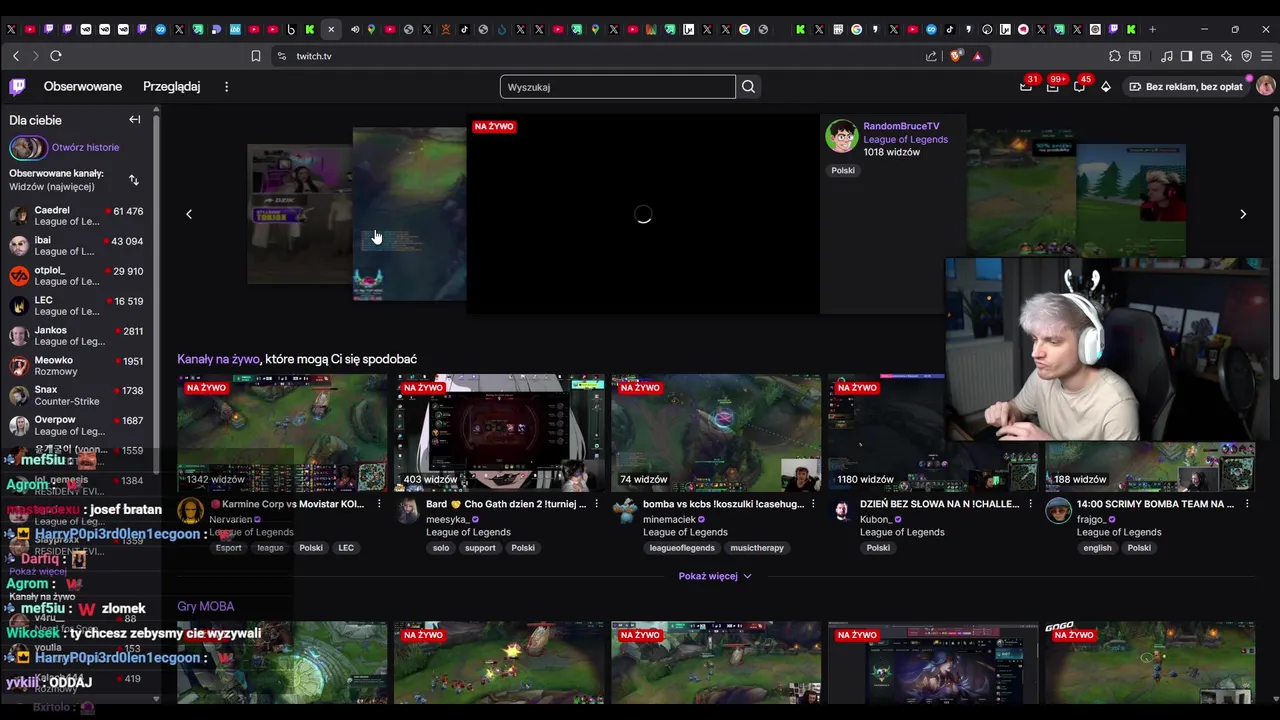
Task: Open Prime loot icon with badge 31
Action: (1026, 87)
